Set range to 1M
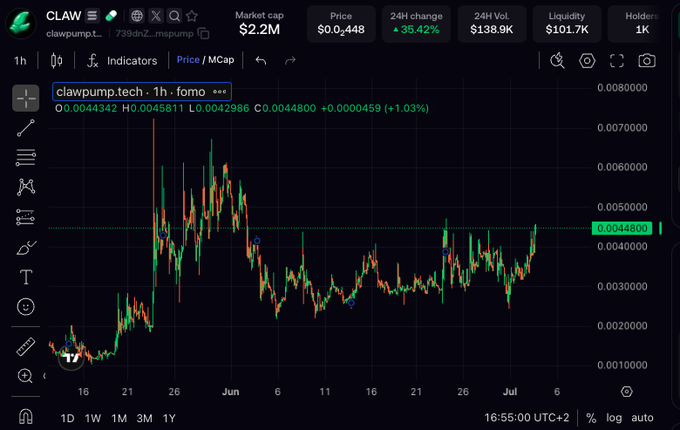Image resolution: width=680 pixels, height=430 pixels. click(119, 418)
